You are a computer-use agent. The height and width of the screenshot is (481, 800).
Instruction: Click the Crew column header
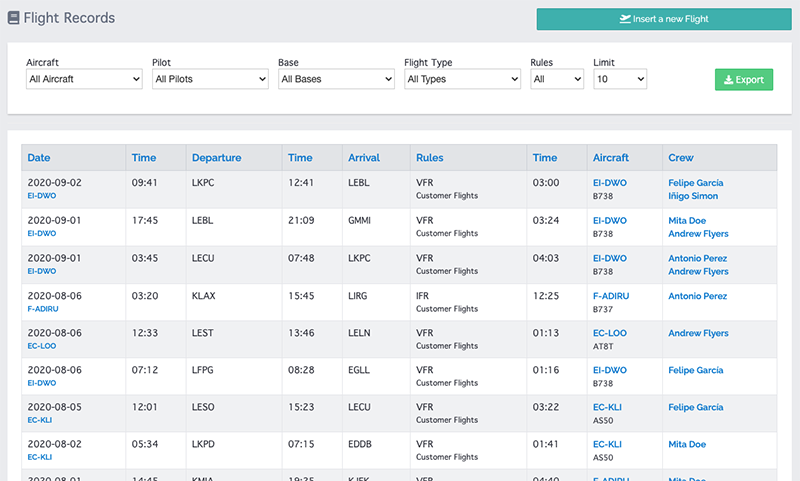(681, 158)
